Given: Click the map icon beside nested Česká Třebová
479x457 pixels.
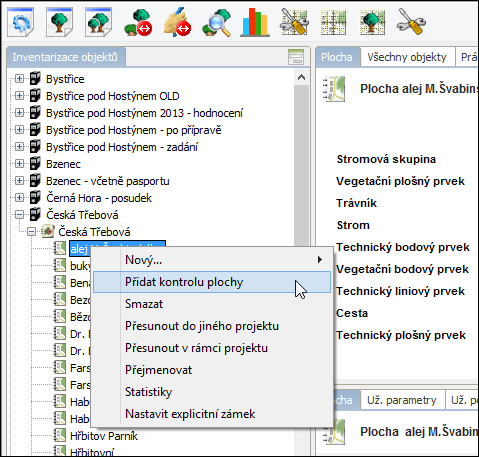Looking at the screenshot, I should pos(48,231).
